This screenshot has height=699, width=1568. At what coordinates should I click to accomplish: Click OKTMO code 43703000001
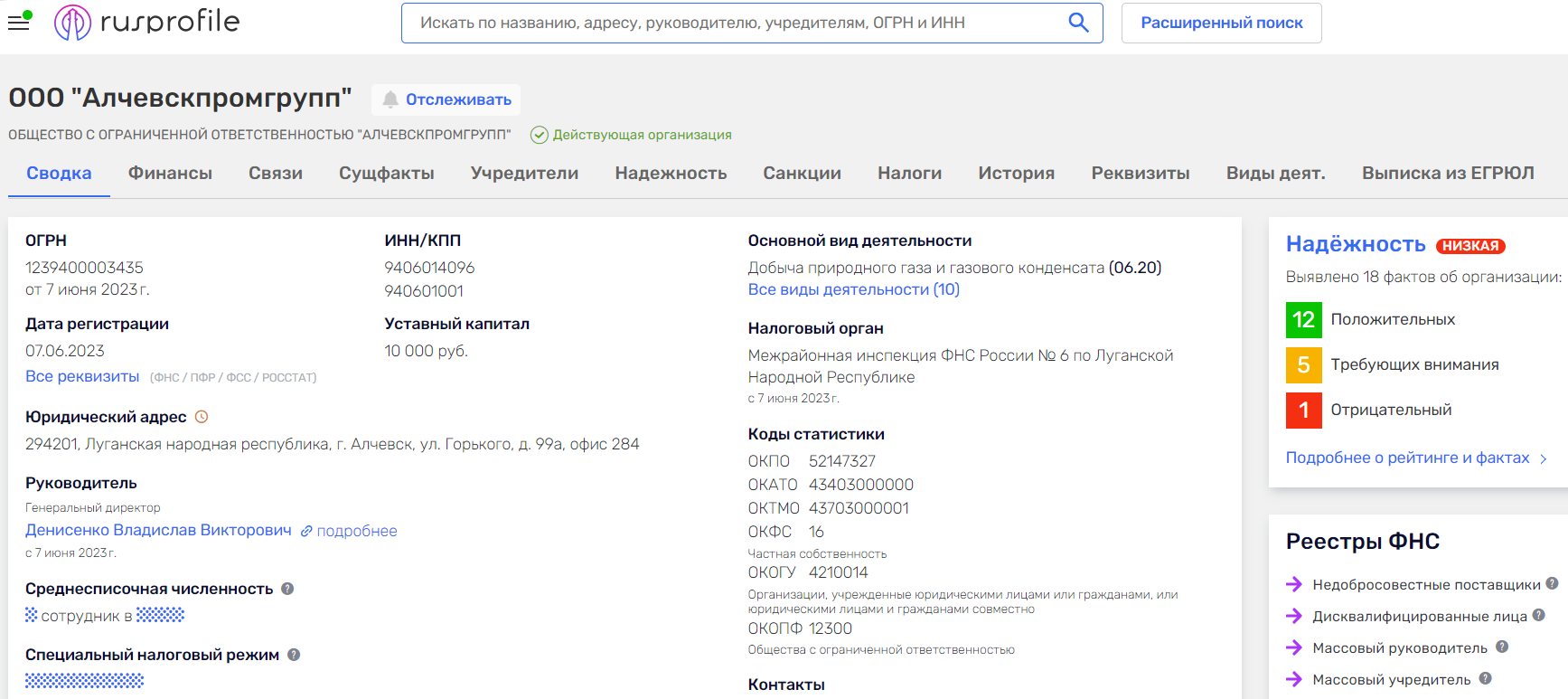coord(859,508)
